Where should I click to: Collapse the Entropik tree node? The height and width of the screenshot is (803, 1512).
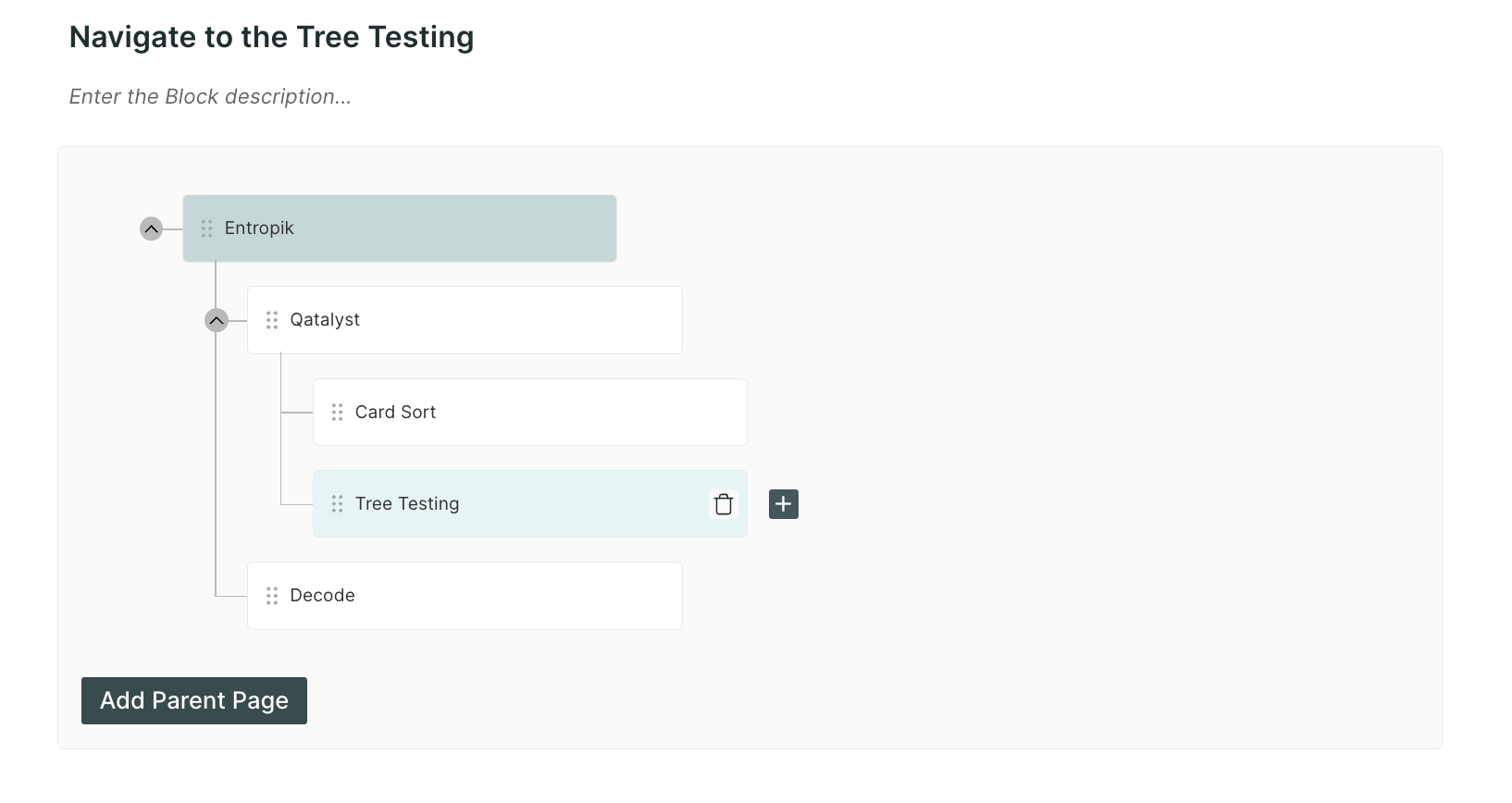(151, 229)
